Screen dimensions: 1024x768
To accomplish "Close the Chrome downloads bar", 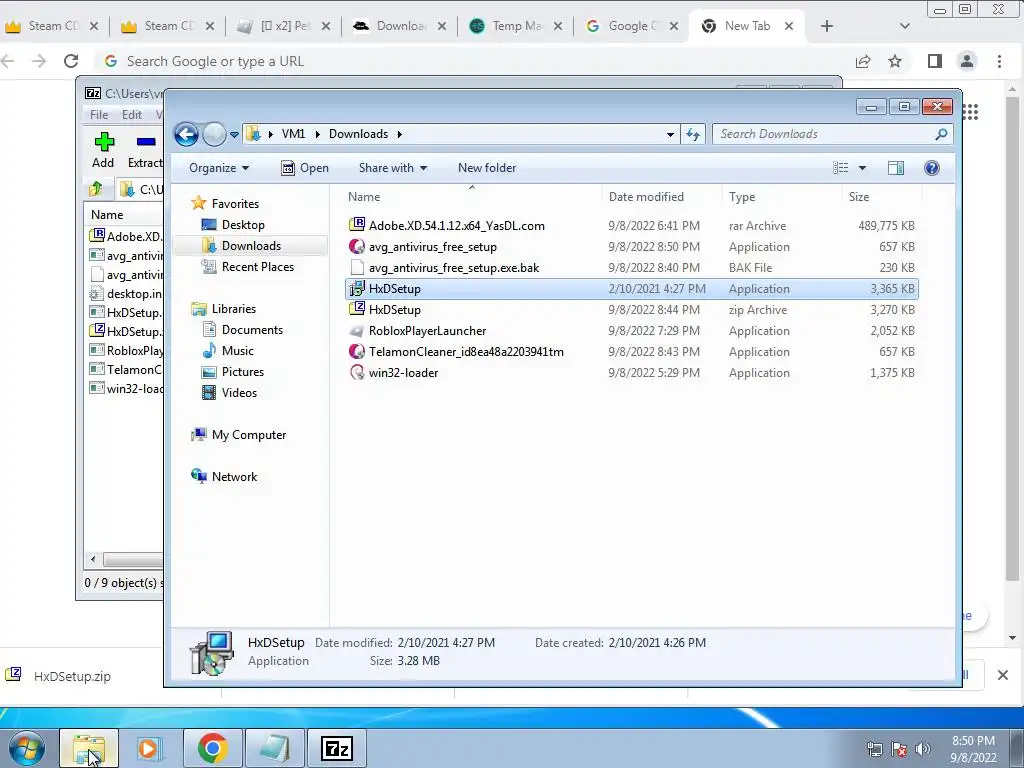I will (1002, 675).
